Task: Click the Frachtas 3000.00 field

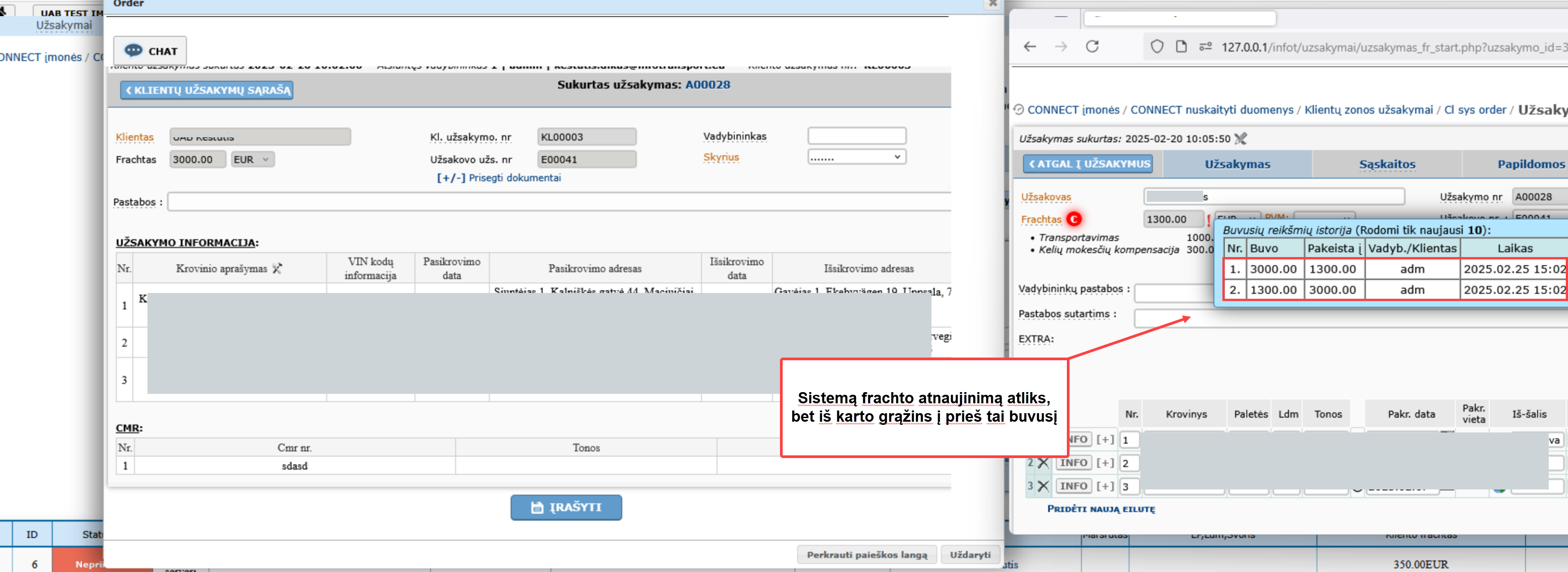Action: pyautogui.click(x=197, y=160)
